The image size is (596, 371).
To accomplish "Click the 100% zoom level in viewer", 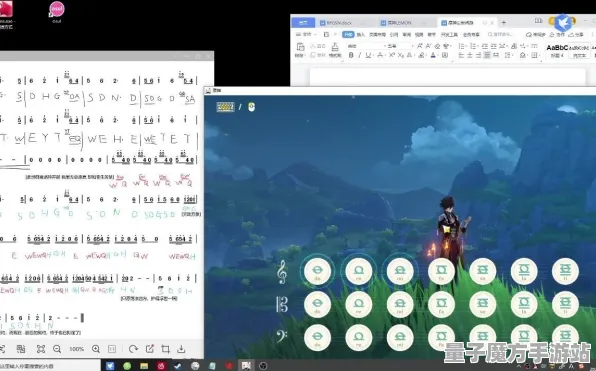I will click(76, 349).
